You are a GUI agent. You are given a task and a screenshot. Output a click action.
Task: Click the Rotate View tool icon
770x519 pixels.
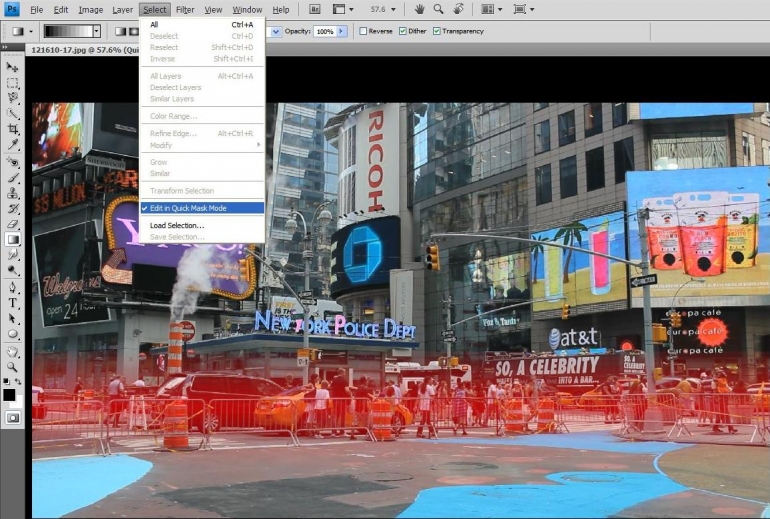(x=458, y=9)
